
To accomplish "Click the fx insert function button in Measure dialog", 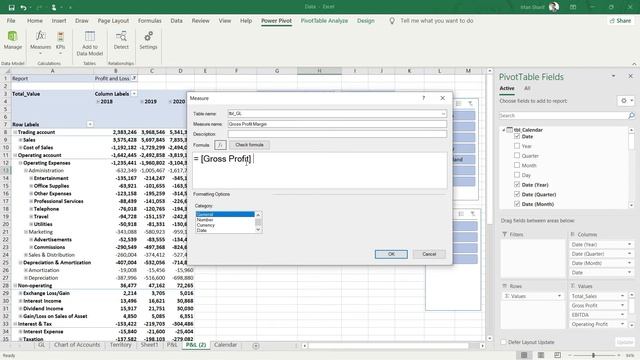I will tap(220, 145).
